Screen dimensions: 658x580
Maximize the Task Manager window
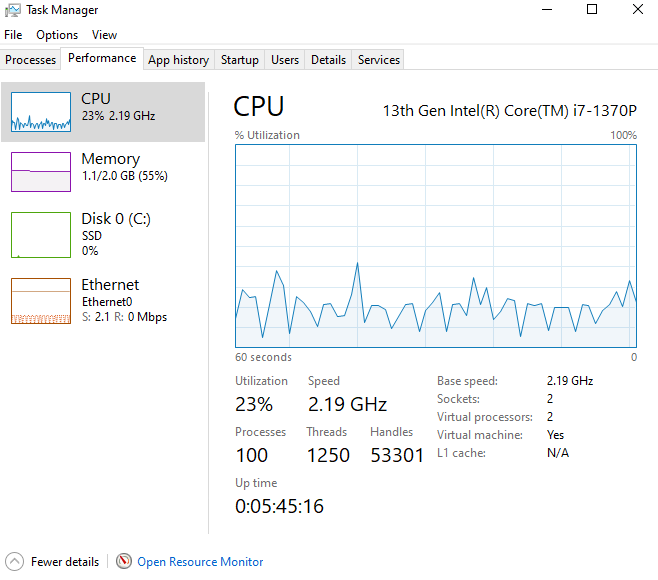[x=592, y=9]
